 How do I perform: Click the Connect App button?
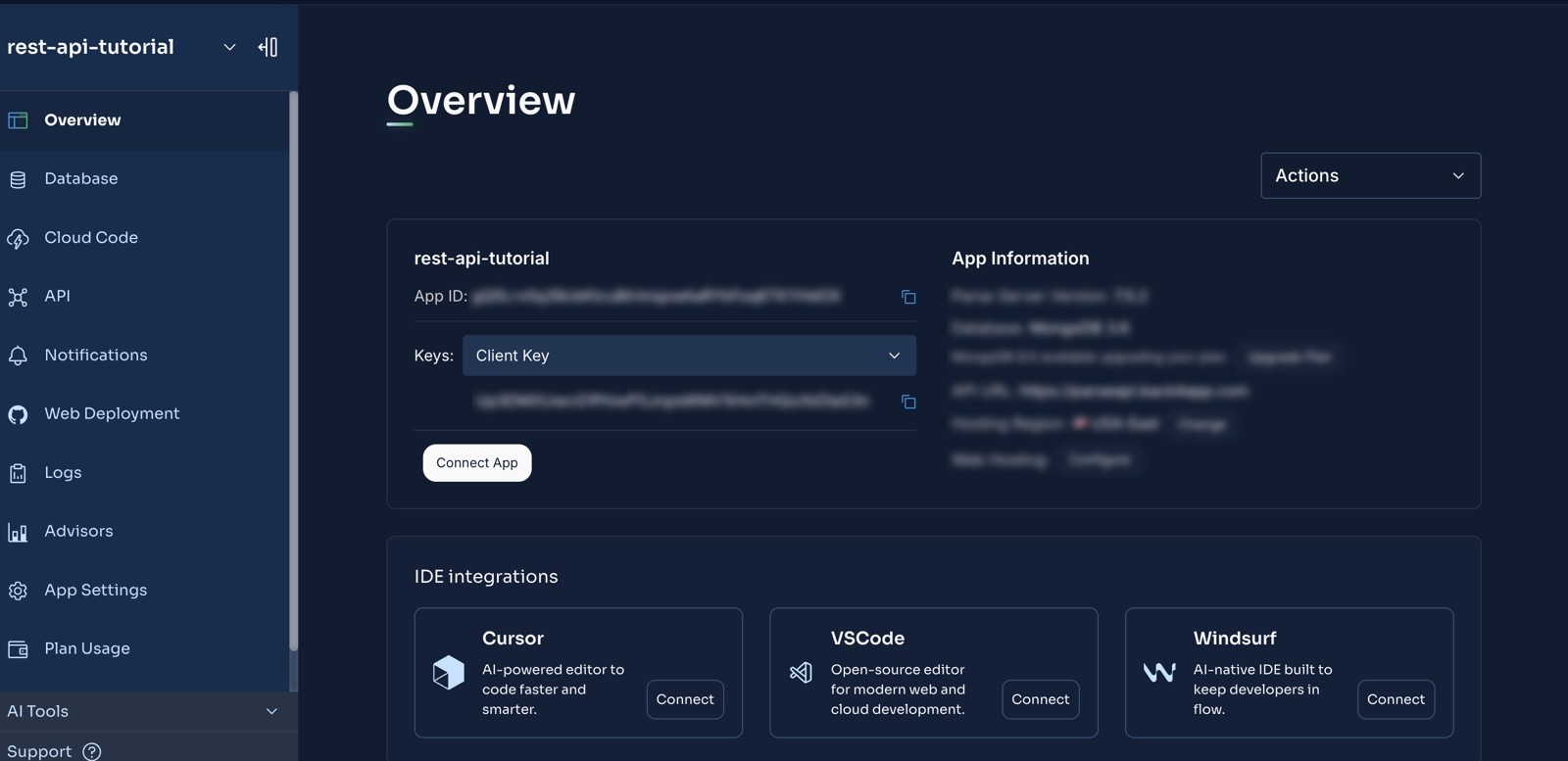(x=477, y=463)
